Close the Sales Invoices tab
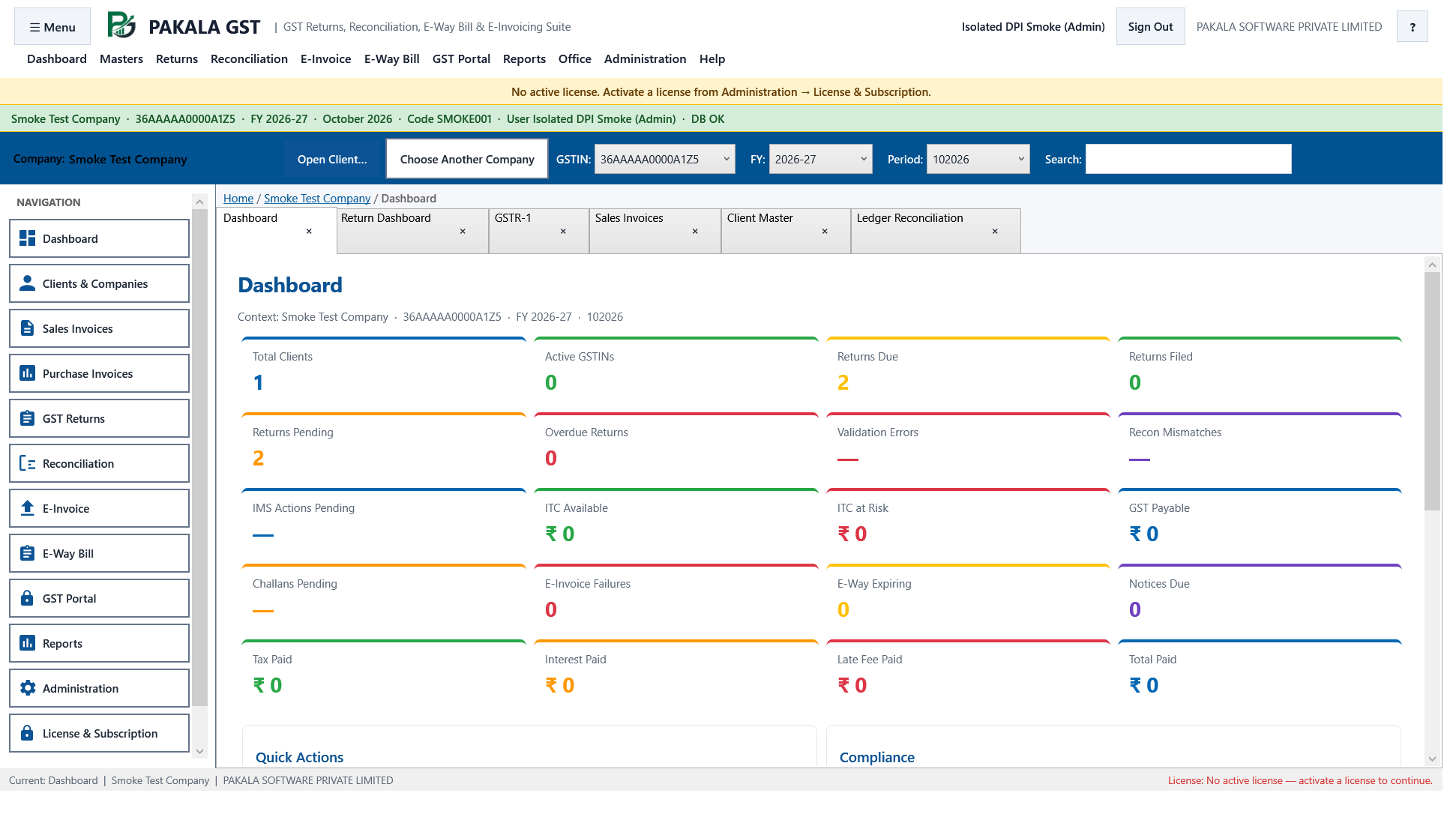Screen dimensions: 1456x826 click(x=695, y=231)
